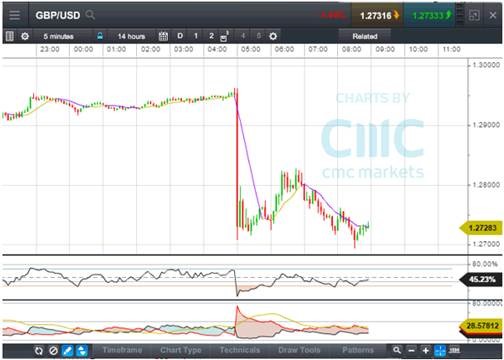504x360 pixels.
Task: Click the refresh chart icon
Action: (39, 351)
